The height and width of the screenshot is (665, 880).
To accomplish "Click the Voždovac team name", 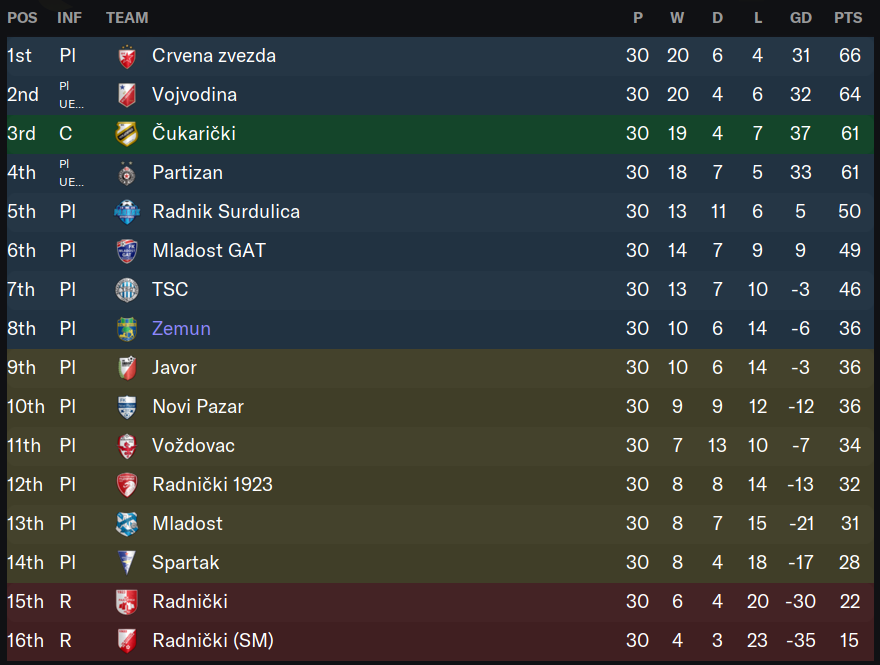I will 194,446.
